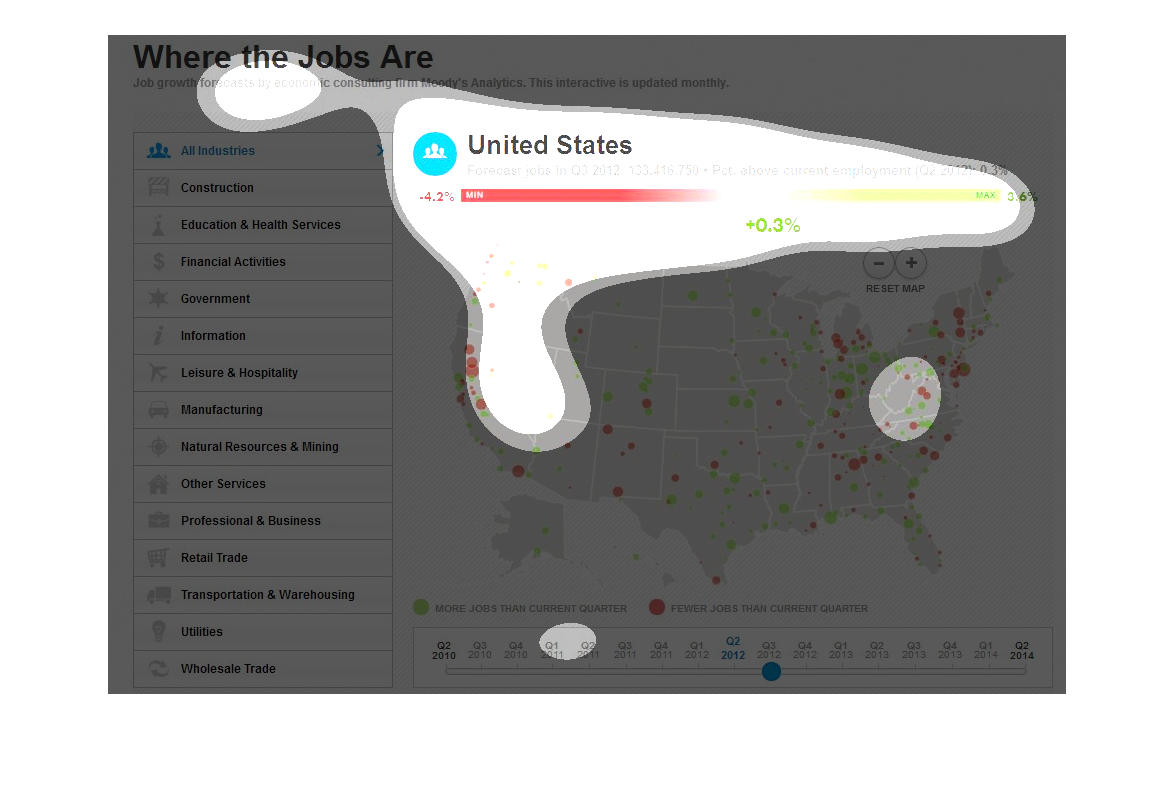
Task: Expand the All Industries chevron arrow
Action: click(380, 151)
